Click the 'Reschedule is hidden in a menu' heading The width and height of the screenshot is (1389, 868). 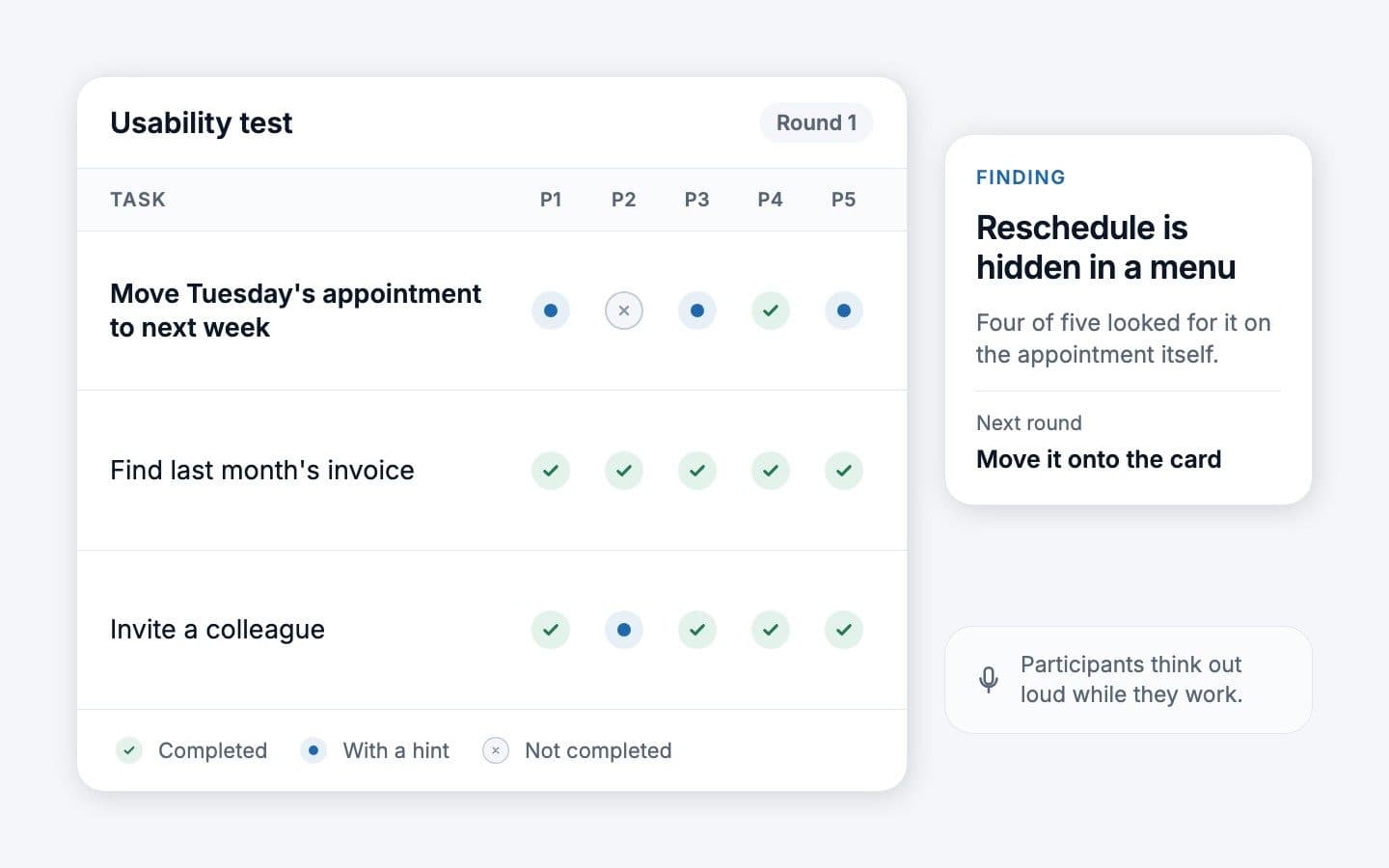click(x=1105, y=247)
